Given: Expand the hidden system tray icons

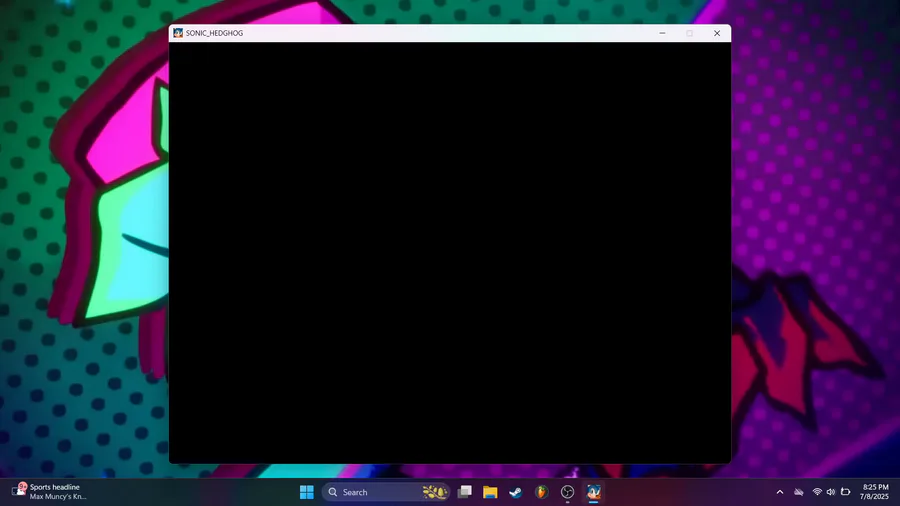Looking at the screenshot, I should coord(779,492).
